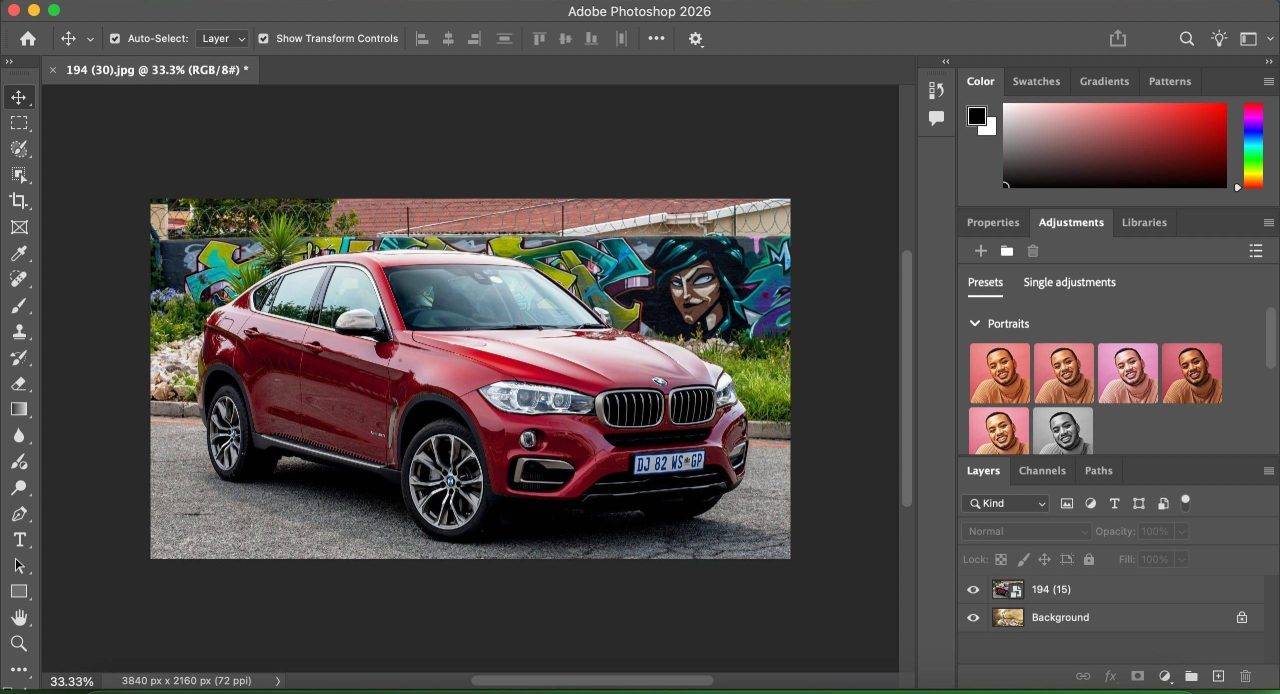This screenshot has width=1280, height=694.
Task: Select the Rectangle shape tool
Action: (19, 592)
